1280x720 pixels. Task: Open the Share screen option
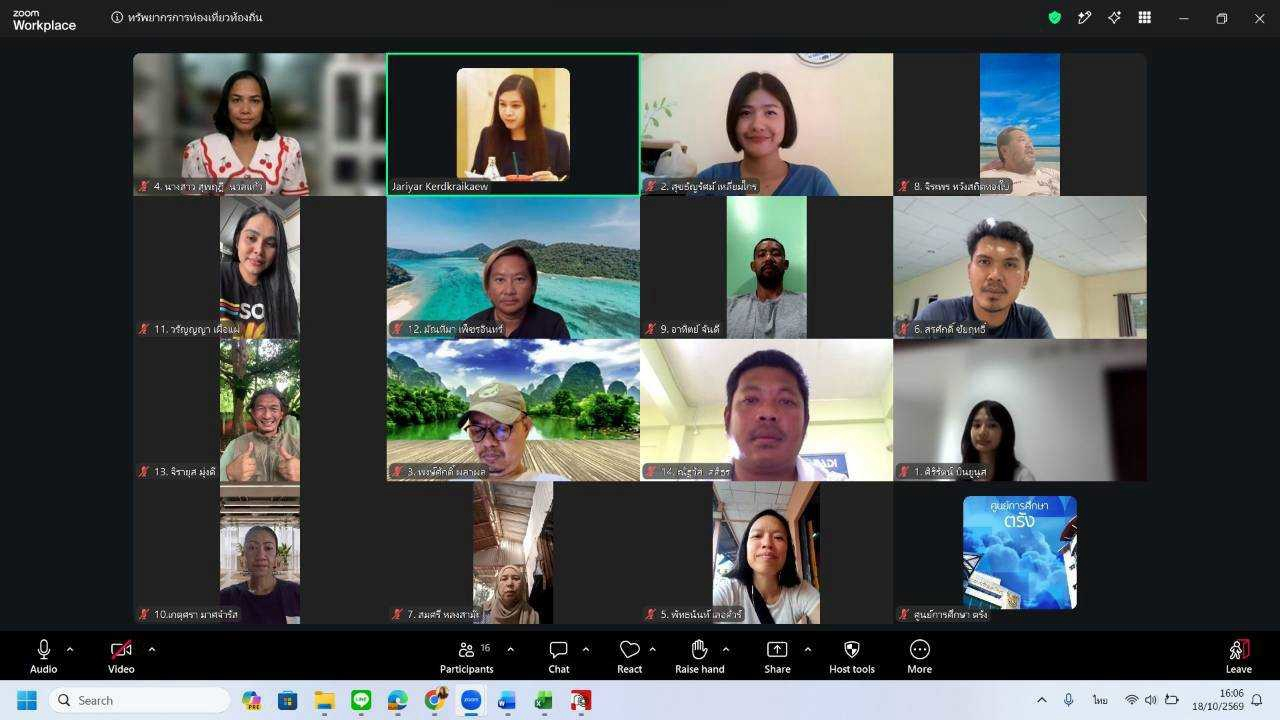pyautogui.click(x=777, y=657)
